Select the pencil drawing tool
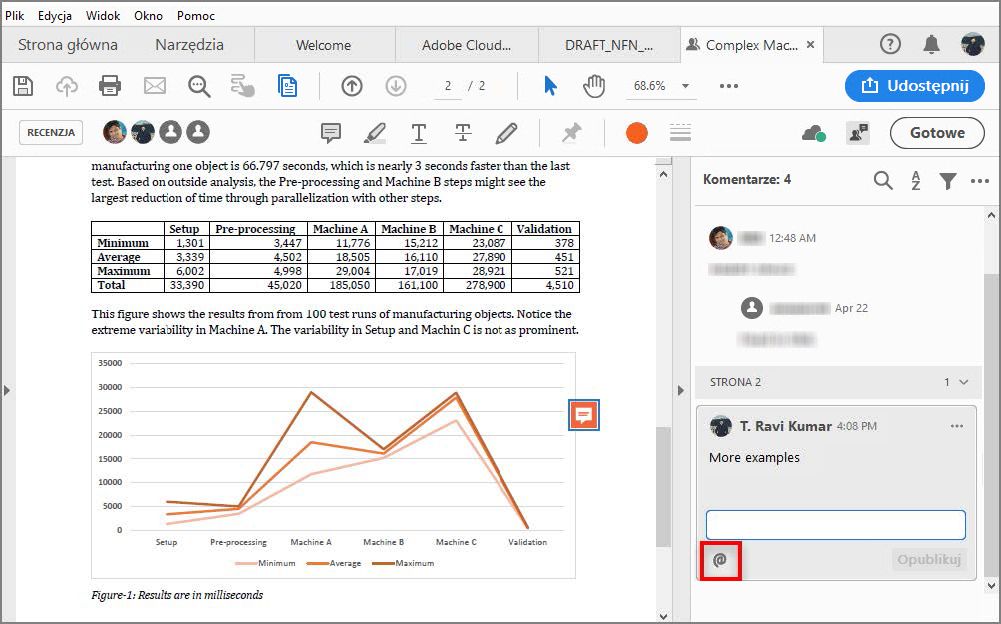 [506, 133]
